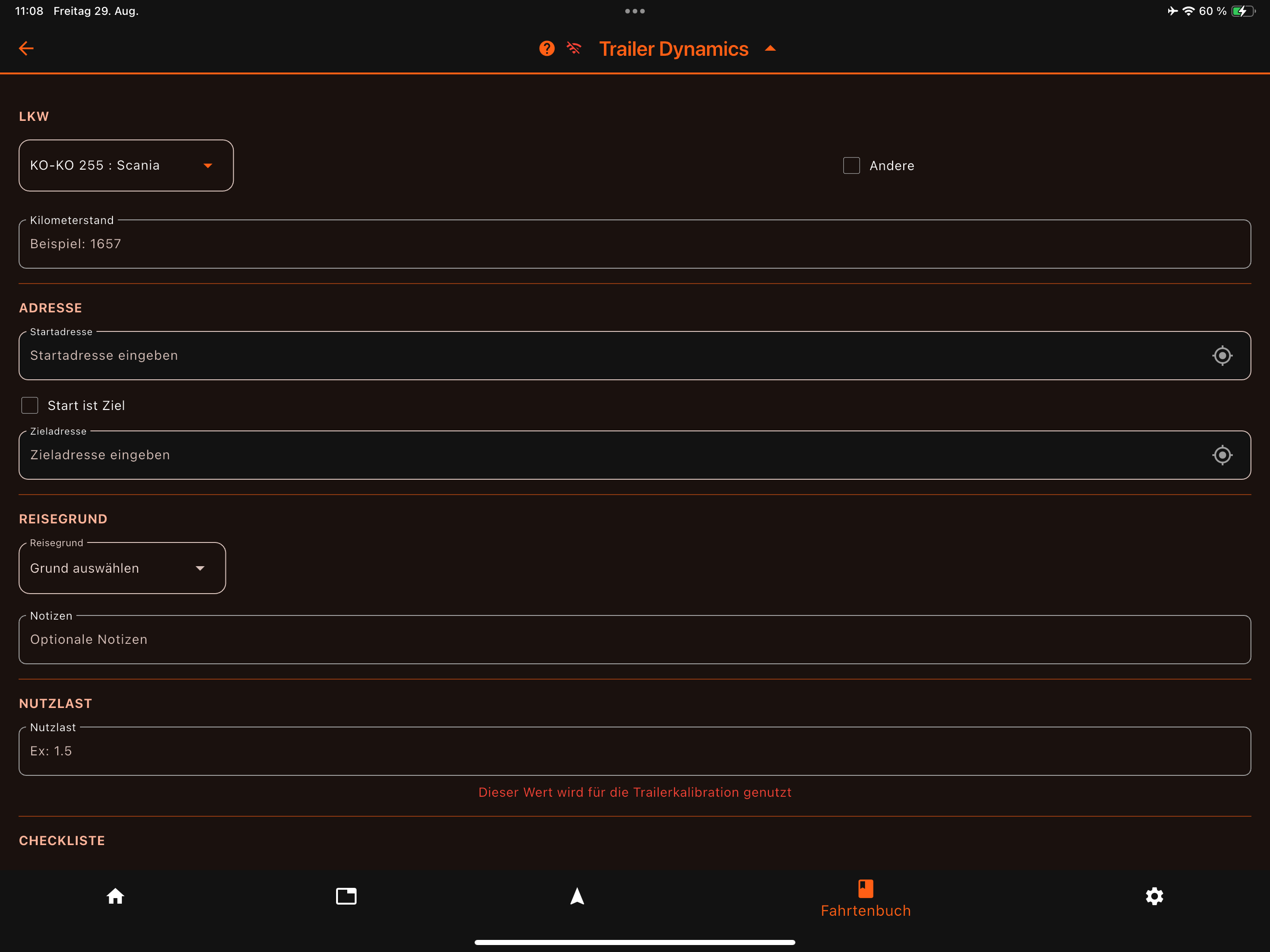Open the Trailer Dynamics title menu
This screenshot has height=952, width=1270.
[x=674, y=49]
